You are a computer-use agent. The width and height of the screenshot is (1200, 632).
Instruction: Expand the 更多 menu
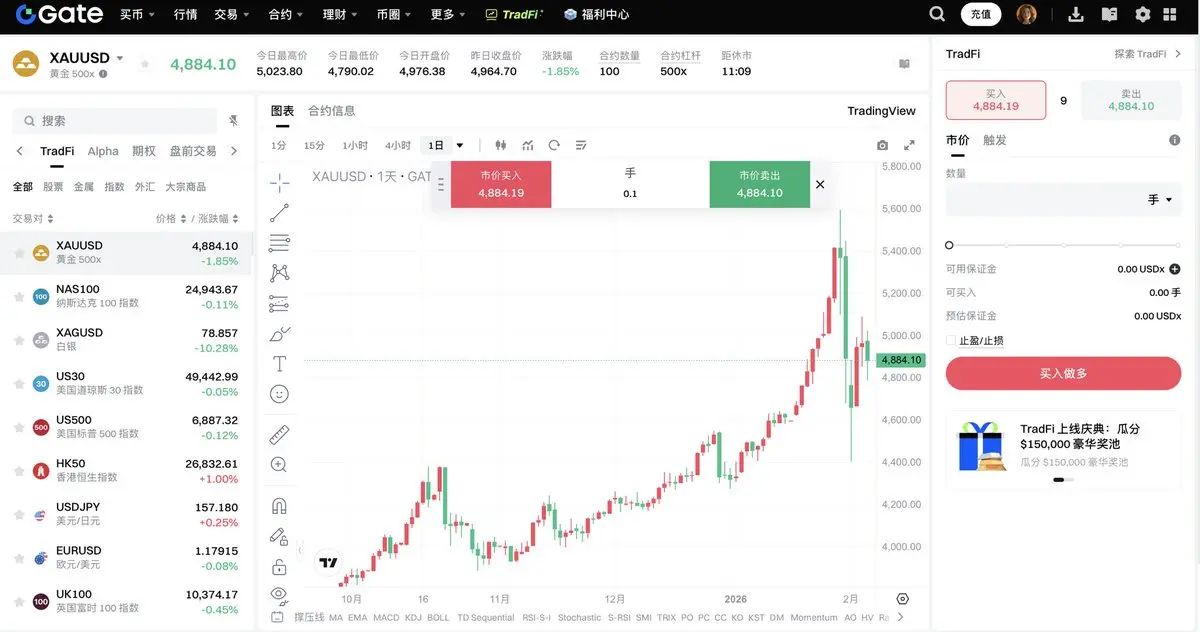pyautogui.click(x=447, y=14)
